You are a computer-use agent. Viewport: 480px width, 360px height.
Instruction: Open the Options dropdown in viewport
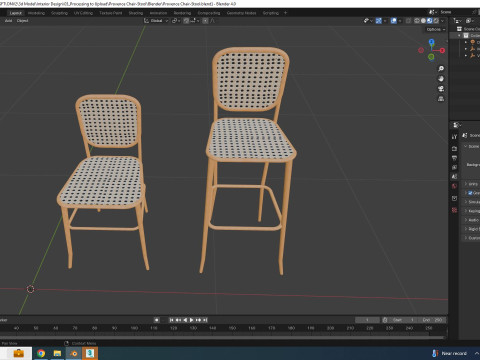[436, 29]
